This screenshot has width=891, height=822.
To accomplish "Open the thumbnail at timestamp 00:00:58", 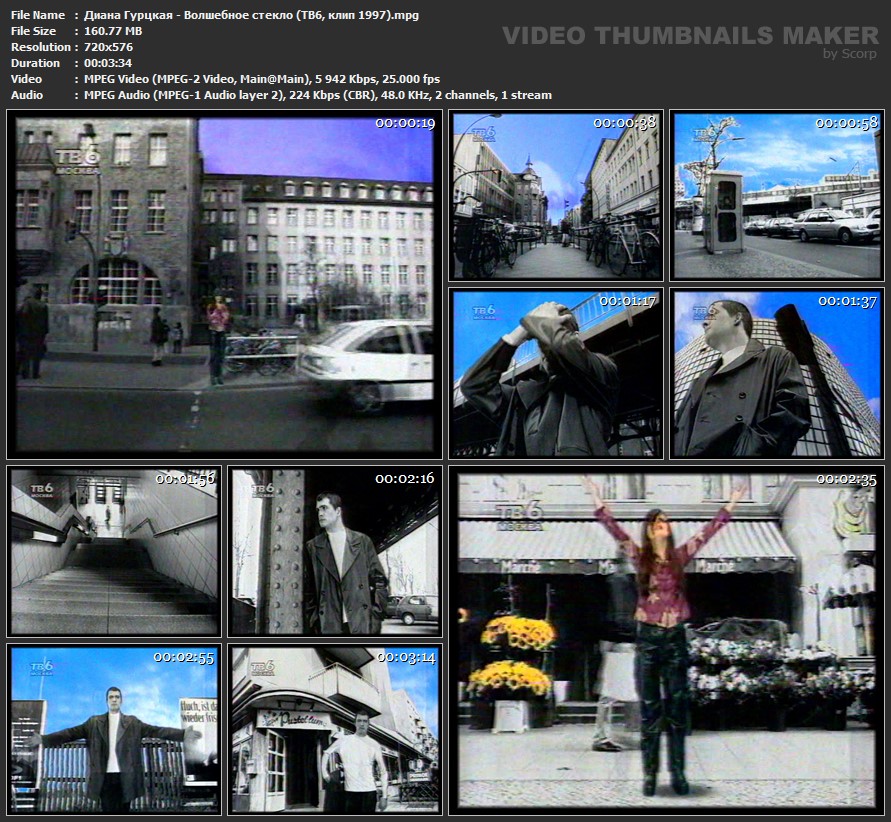I will [x=777, y=195].
